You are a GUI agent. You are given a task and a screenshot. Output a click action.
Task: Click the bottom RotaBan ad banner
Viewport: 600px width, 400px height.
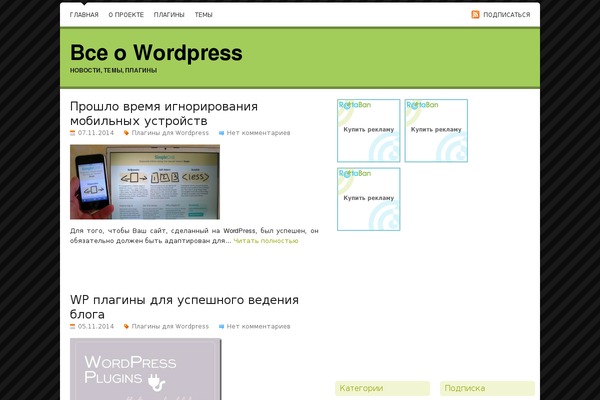pyautogui.click(x=368, y=199)
